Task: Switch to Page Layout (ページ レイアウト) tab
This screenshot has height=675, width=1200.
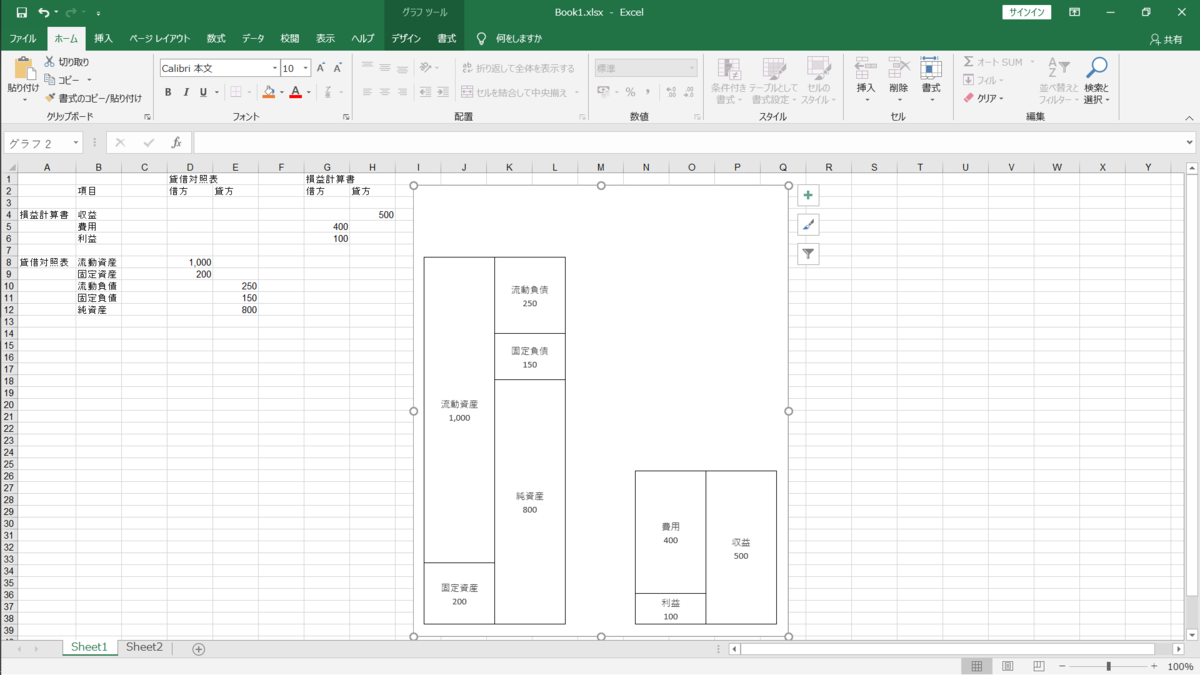Action: (x=159, y=38)
